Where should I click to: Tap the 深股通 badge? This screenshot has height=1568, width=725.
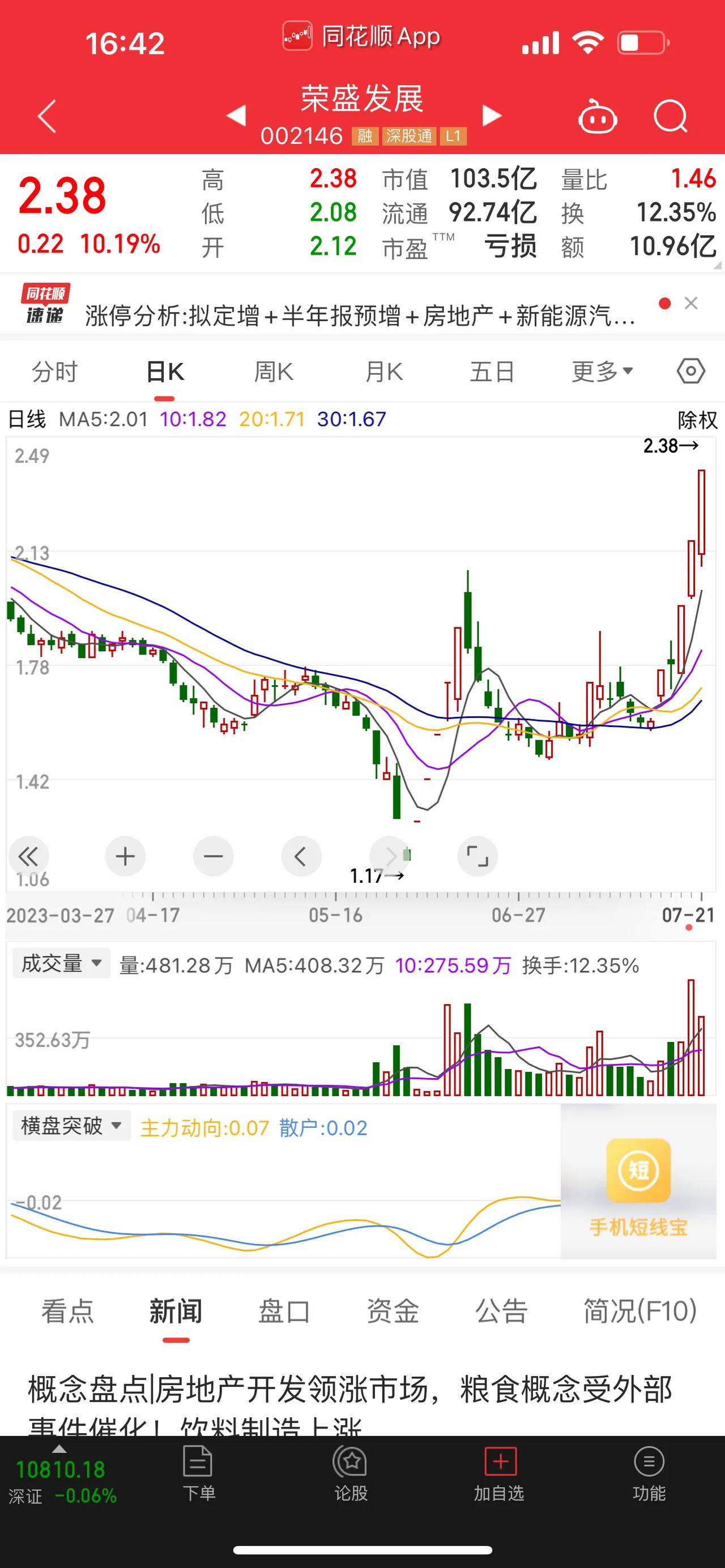tap(409, 136)
